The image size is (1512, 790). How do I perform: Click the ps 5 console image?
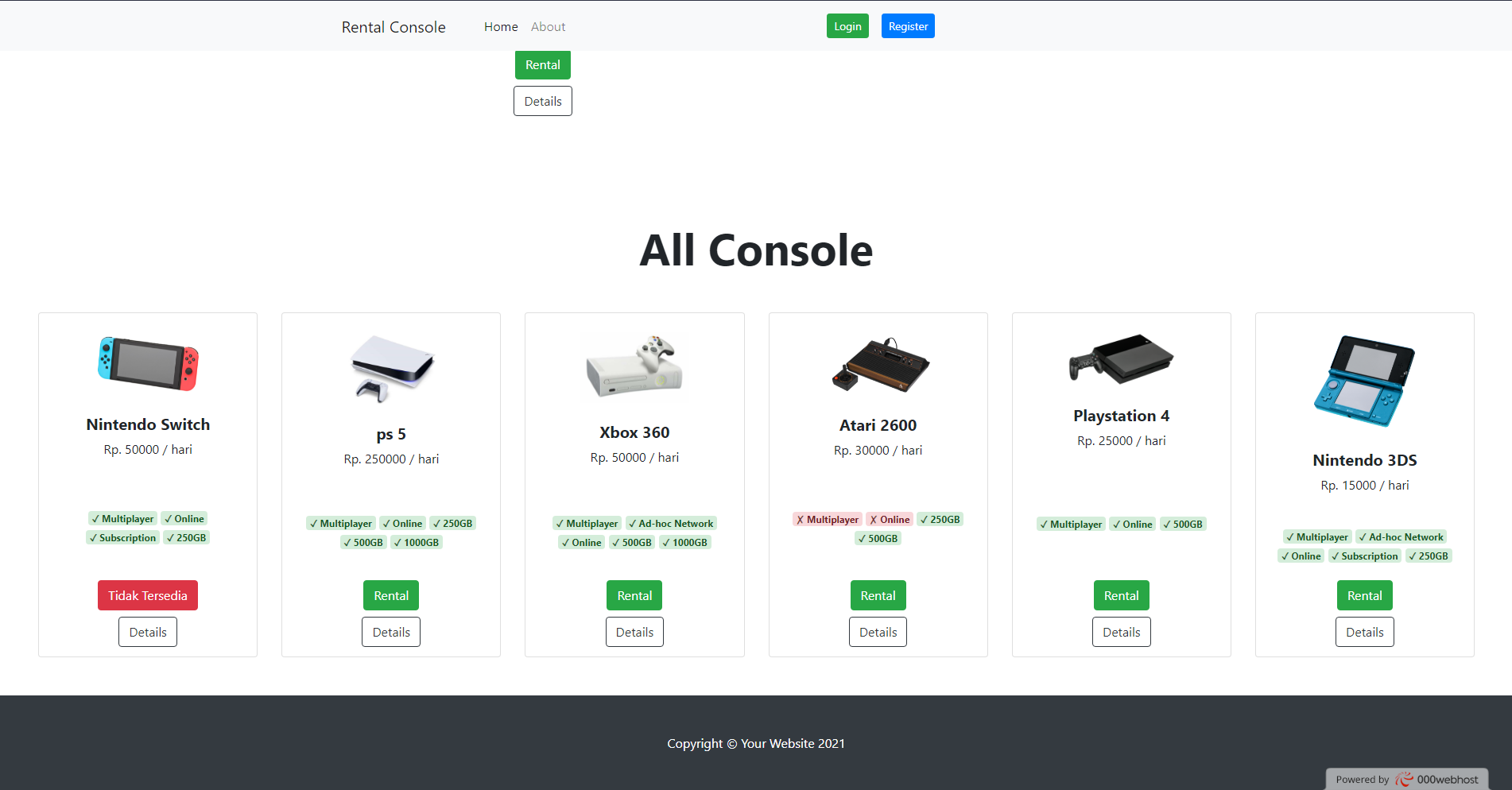click(392, 368)
